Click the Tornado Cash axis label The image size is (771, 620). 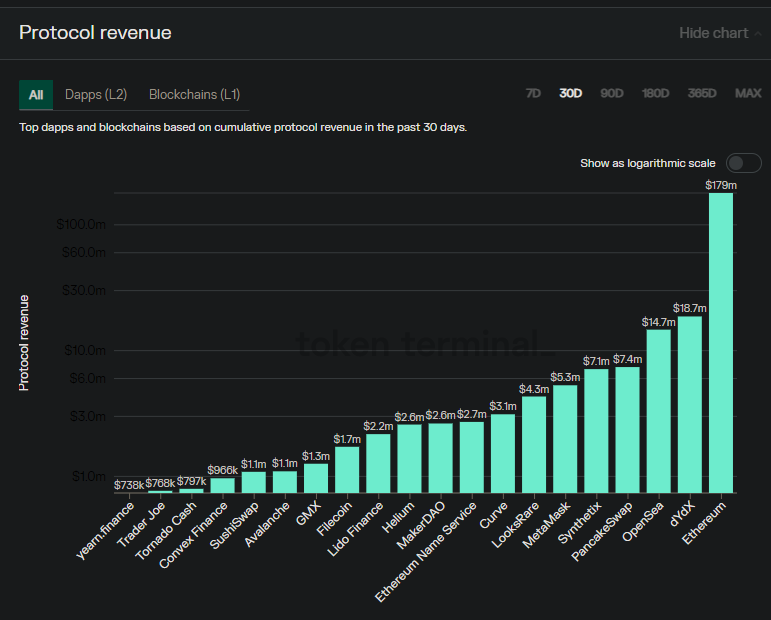pyautogui.click(x=166, y=531)
